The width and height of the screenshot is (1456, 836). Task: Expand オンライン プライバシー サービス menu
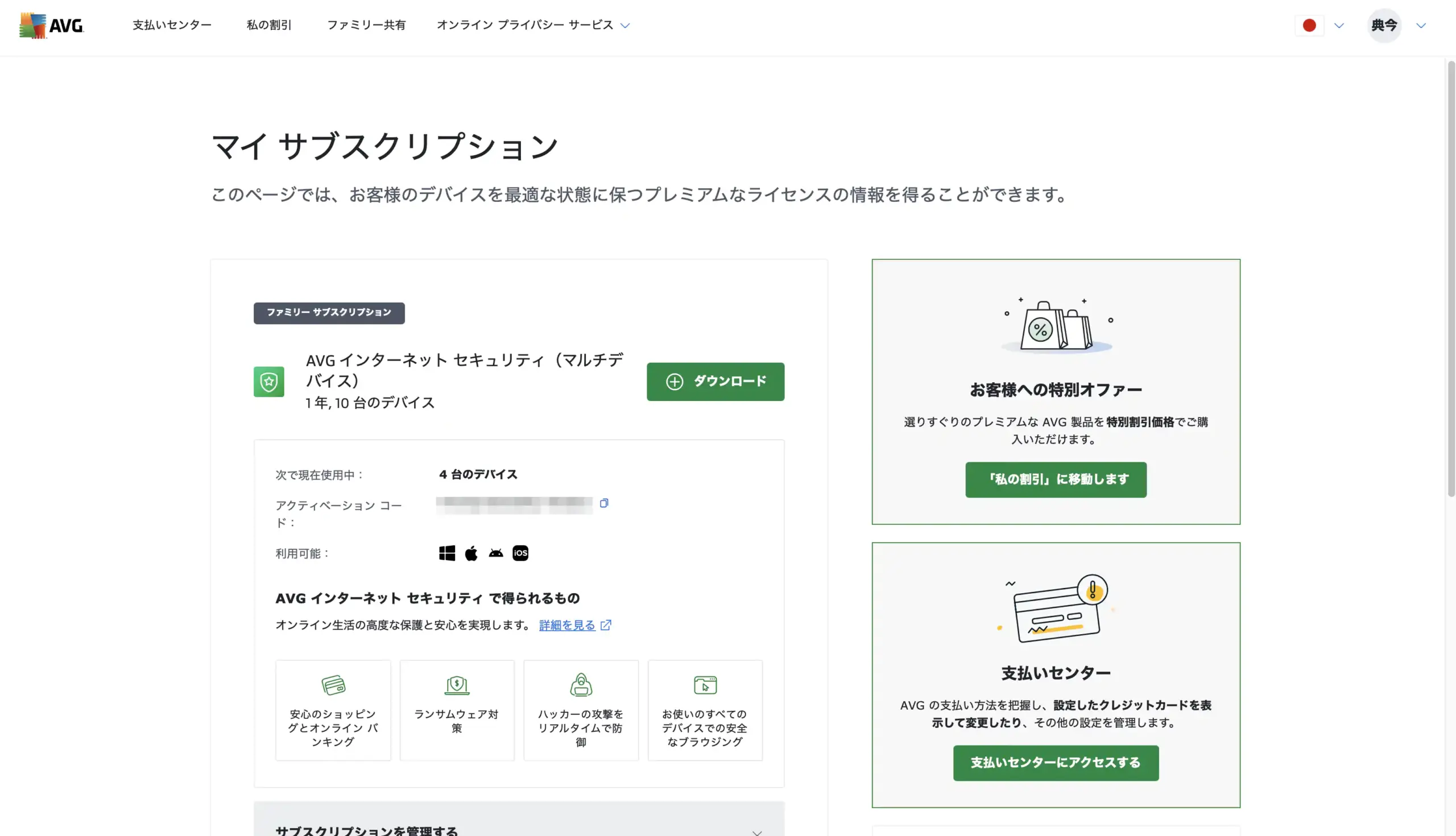click(532, 25)
